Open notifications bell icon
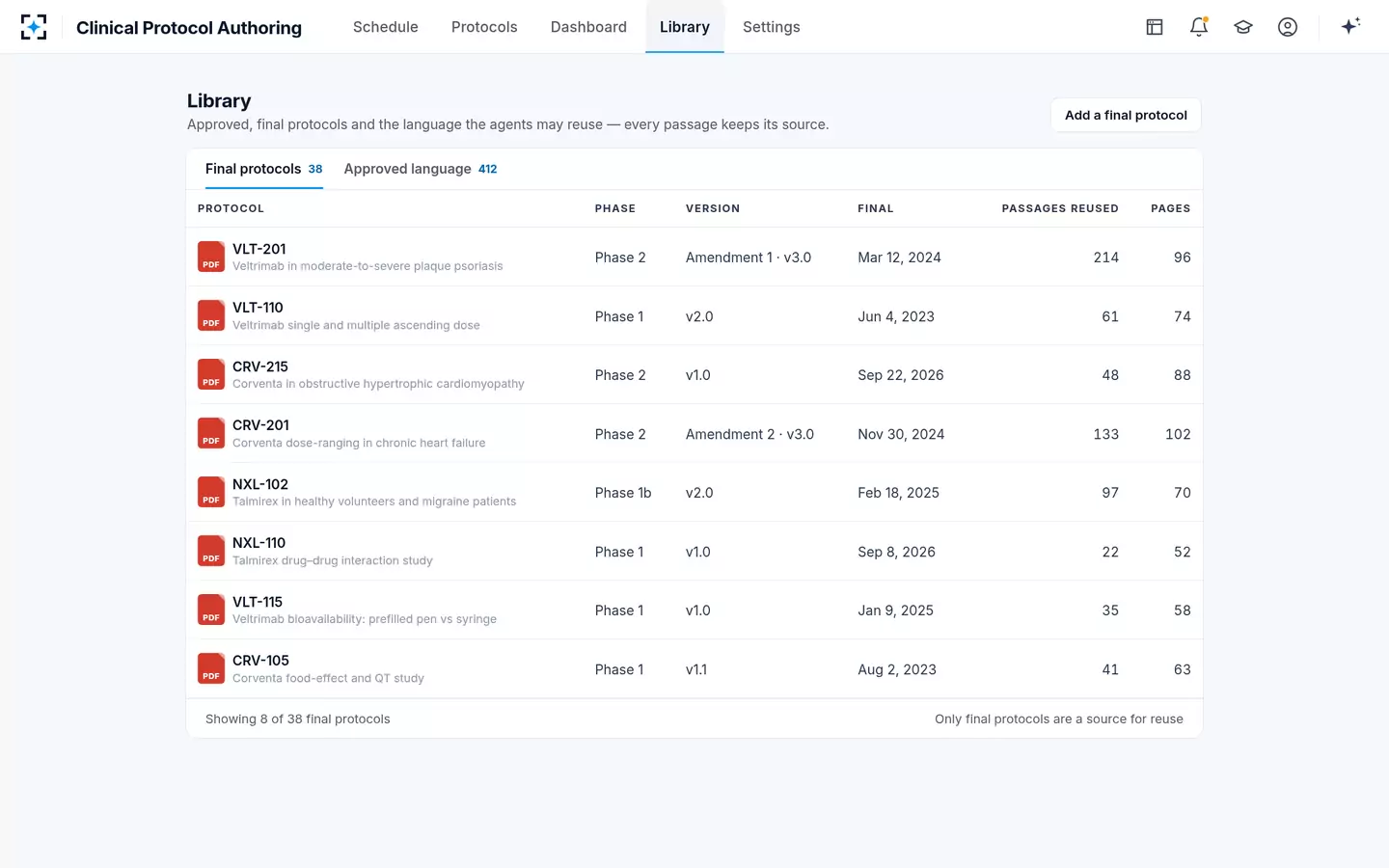Viewport: 1389px width, 868px height. tap(1199, 27)
